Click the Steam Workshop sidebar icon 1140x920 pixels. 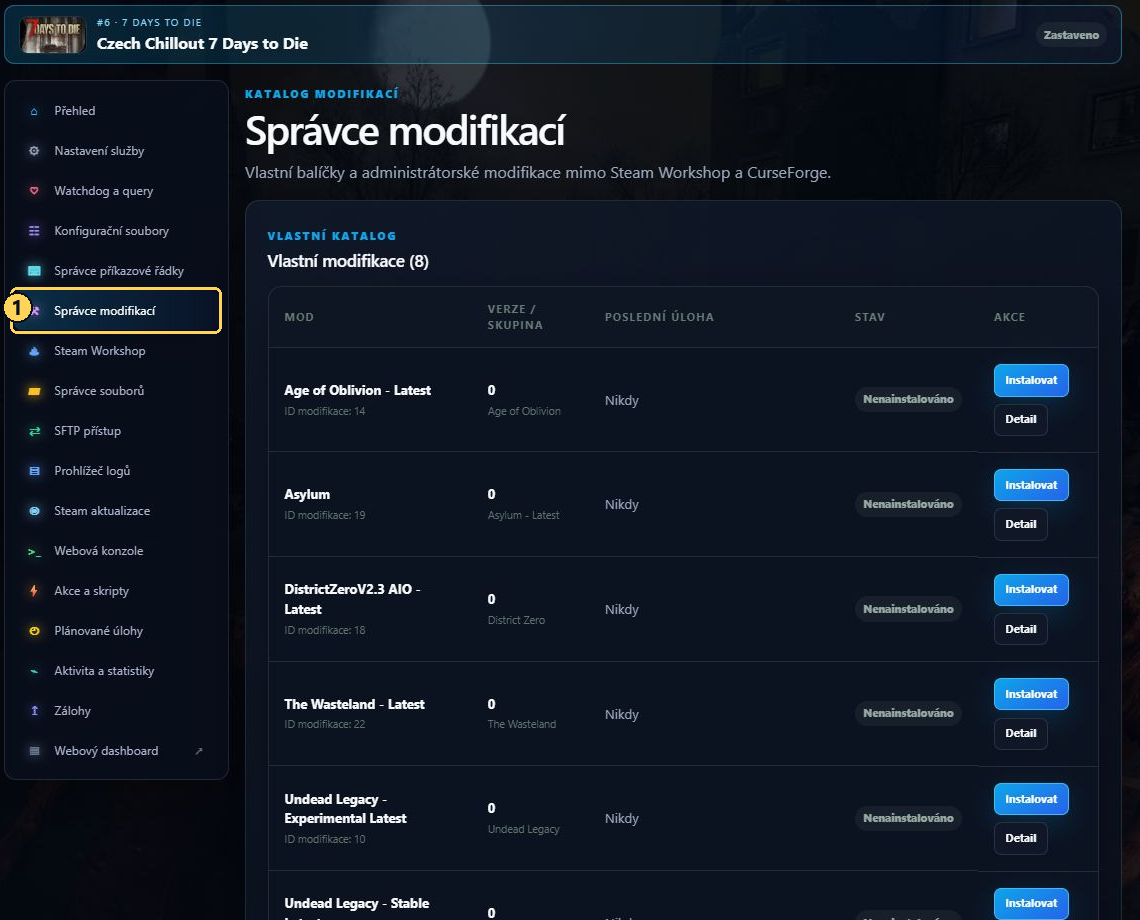(x=34, y=351)
